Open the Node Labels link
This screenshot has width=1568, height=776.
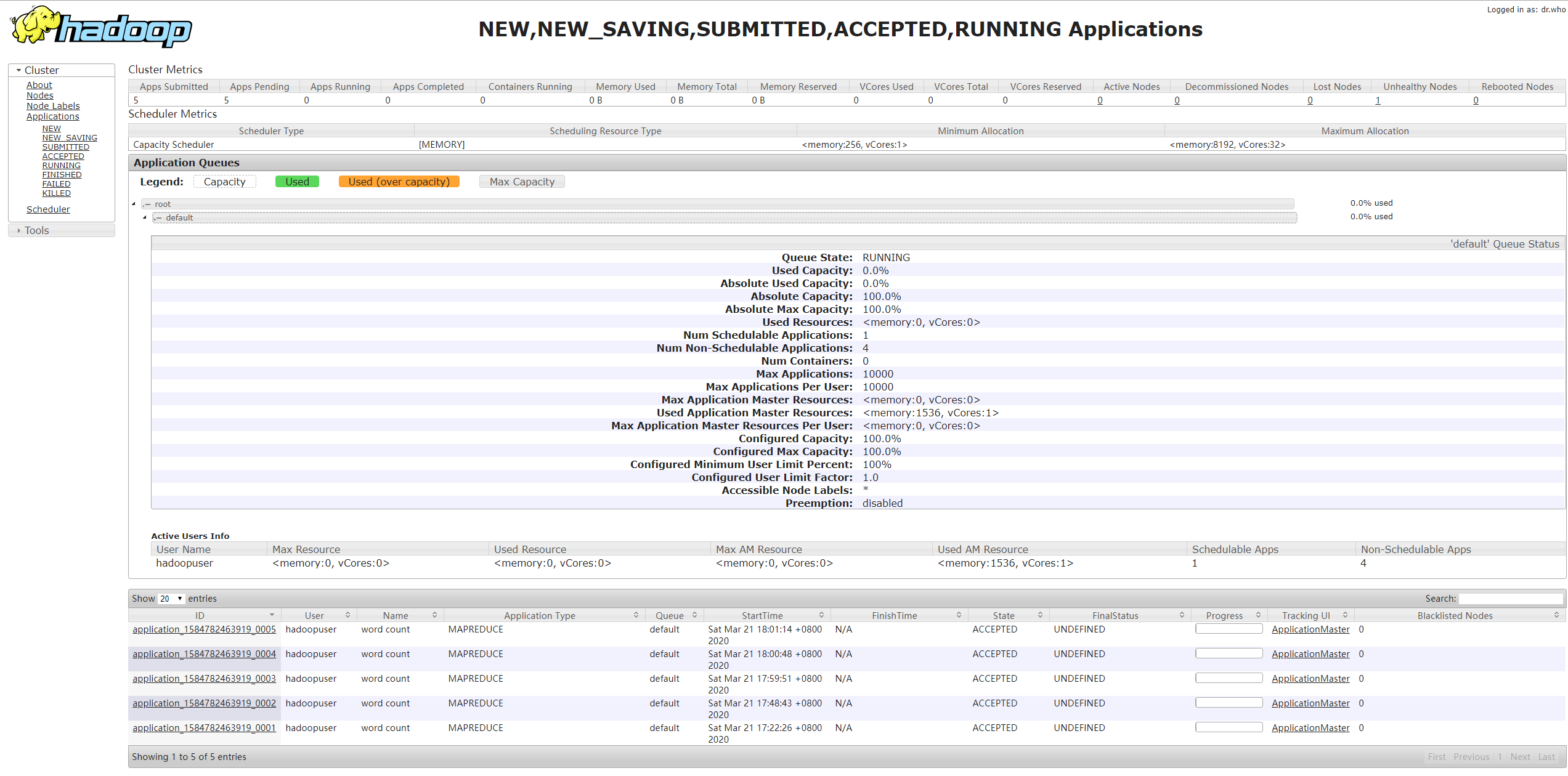[x=53, y=106]
